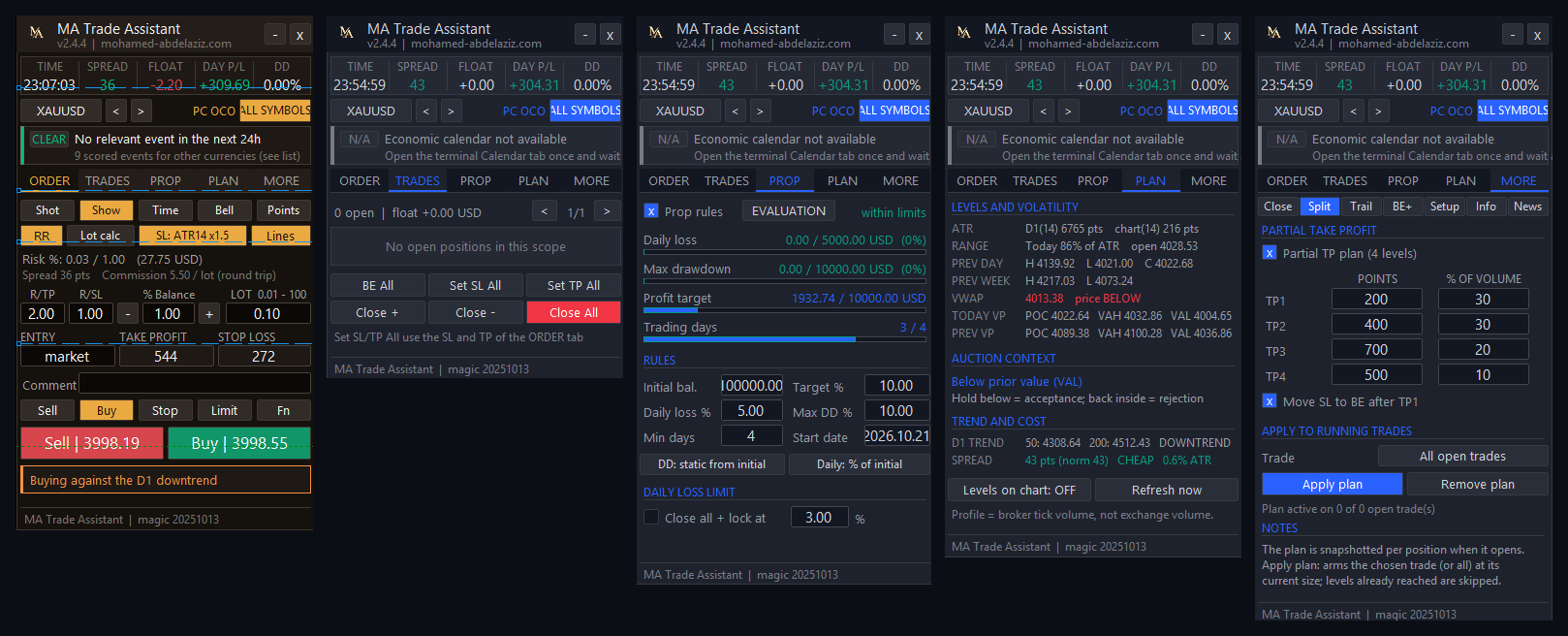Image resolution: width=1568 pixels, height=636 pixels.
Task: Click the MA logo in the PROP panel header
Action: coord(655,33)
